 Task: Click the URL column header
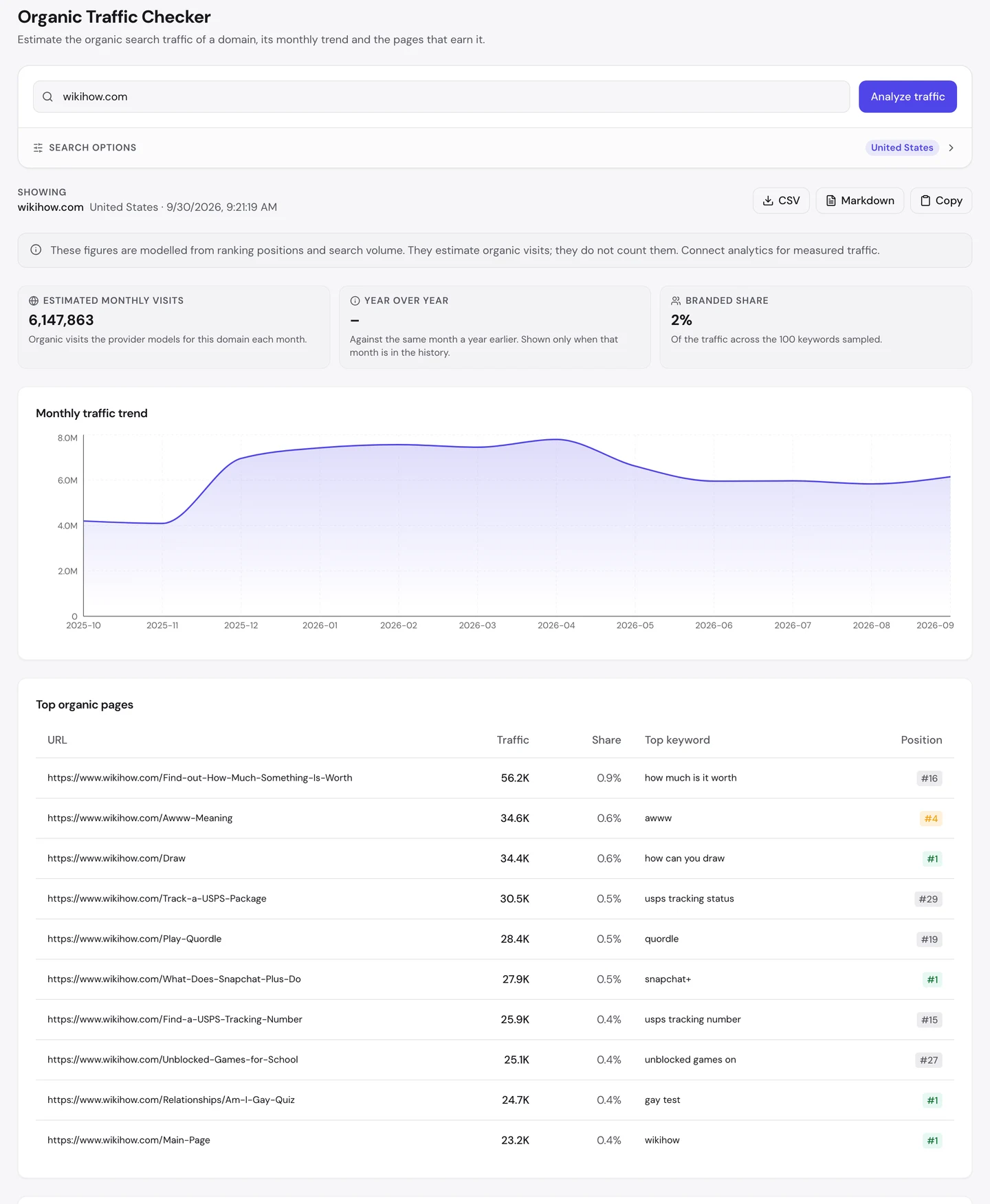[x=57, y=740]
